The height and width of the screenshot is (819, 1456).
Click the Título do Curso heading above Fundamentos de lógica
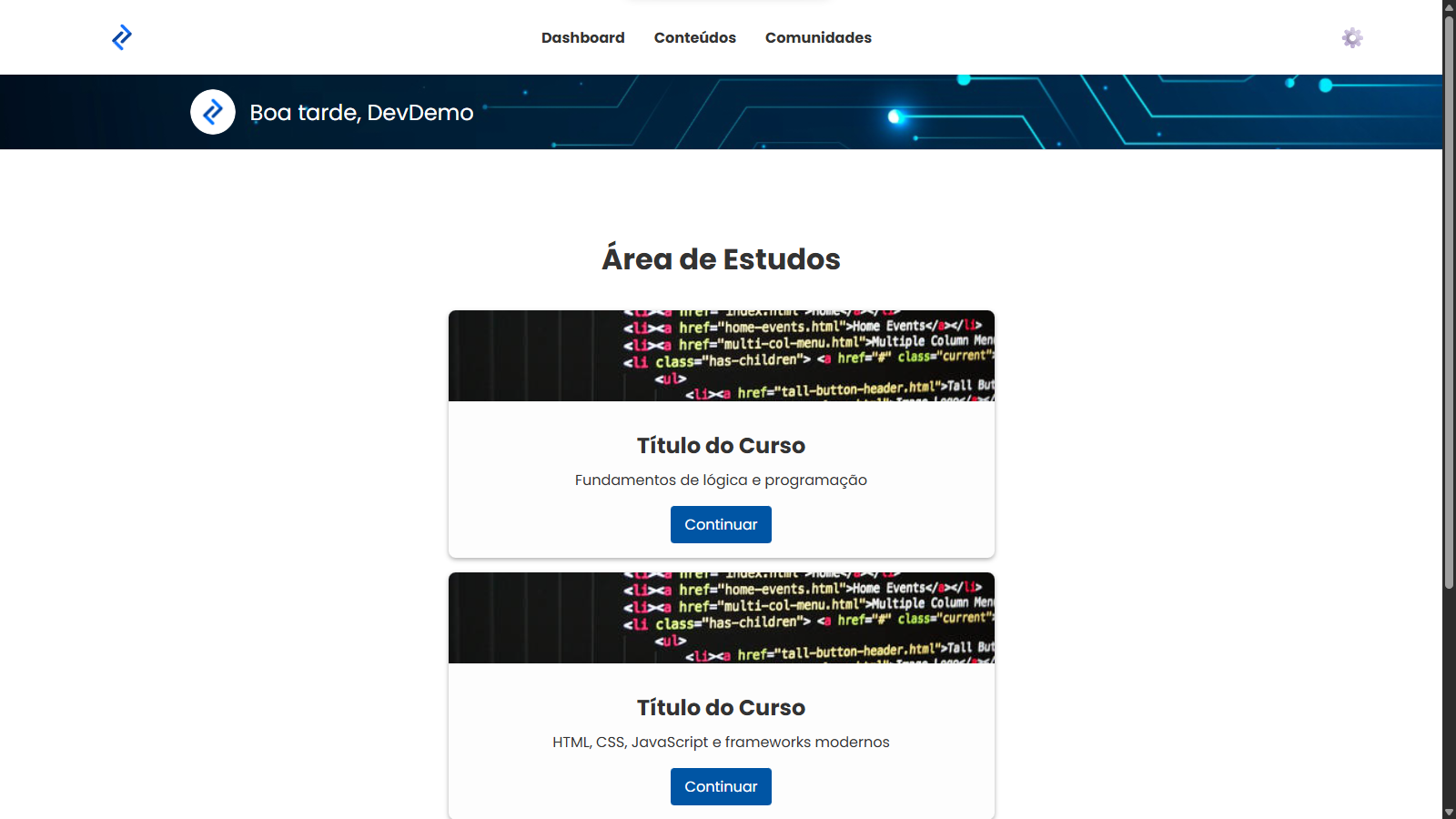(721, 445)
